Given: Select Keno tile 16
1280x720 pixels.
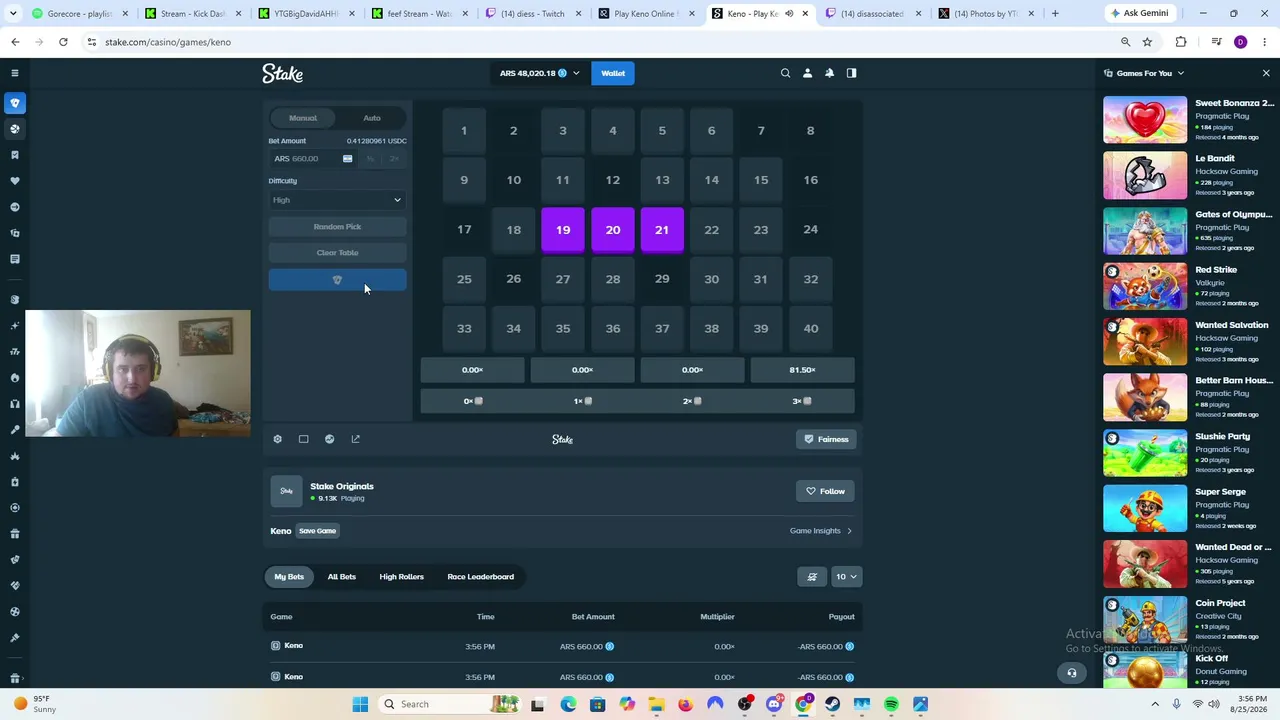Looking at the screenshot, I should (x=810, y=180).
